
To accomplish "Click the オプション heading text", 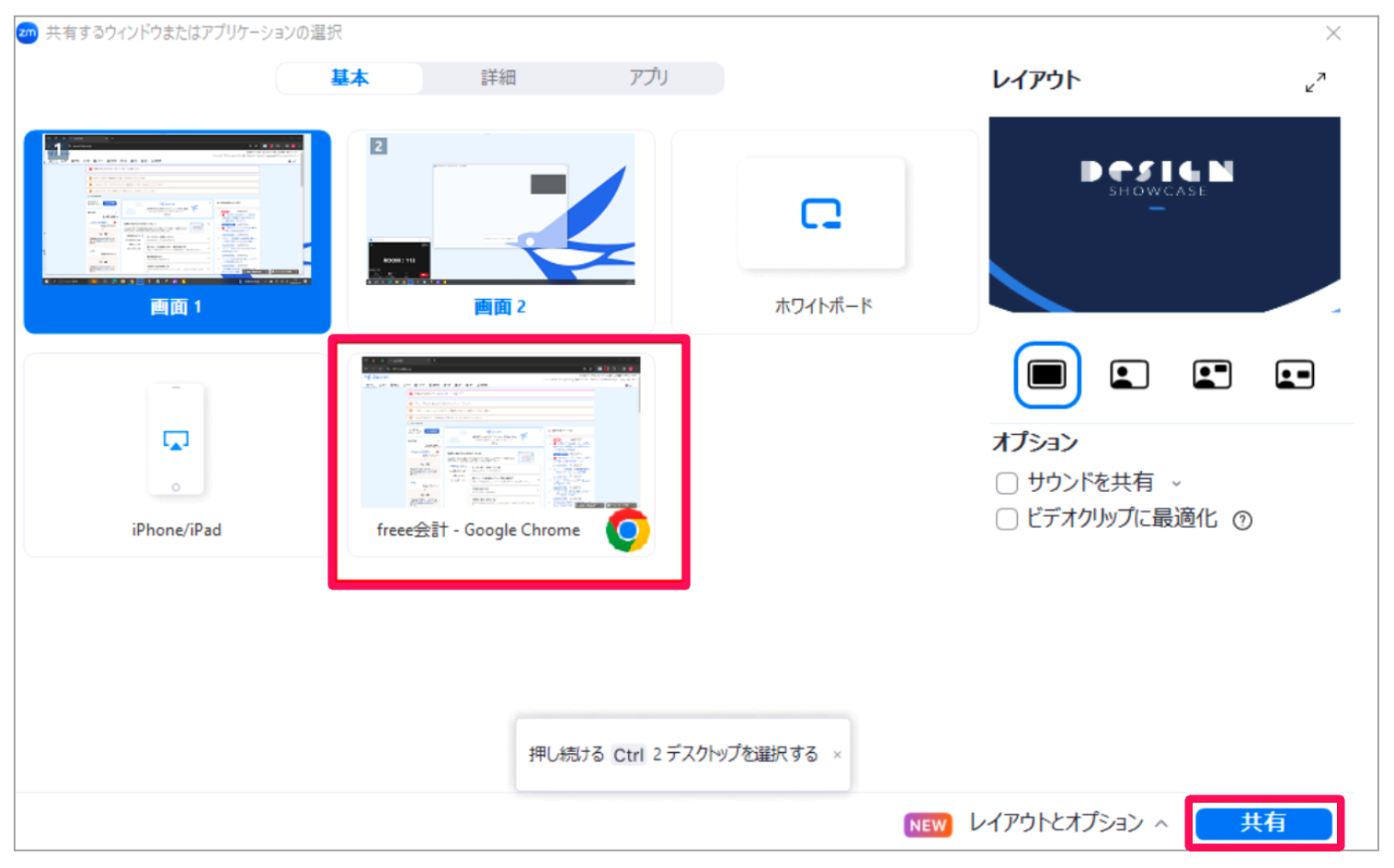I will point(1034,442).
